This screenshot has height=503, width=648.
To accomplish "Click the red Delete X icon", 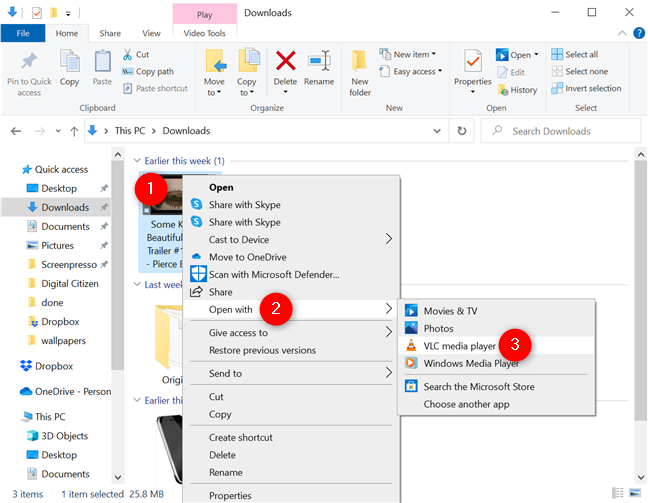I will click(x=285, y=61).
